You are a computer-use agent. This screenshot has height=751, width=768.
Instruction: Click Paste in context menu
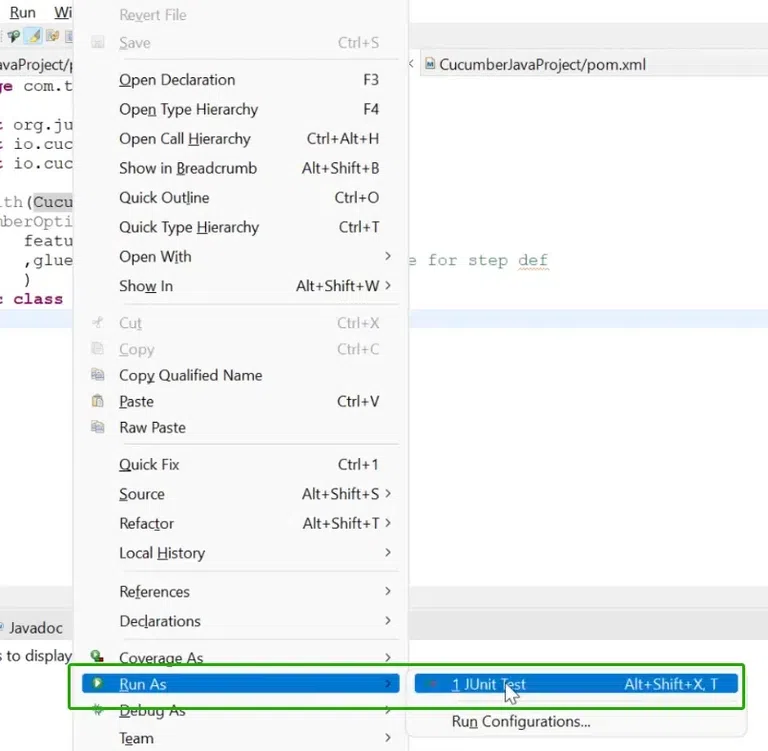(240, 401)
